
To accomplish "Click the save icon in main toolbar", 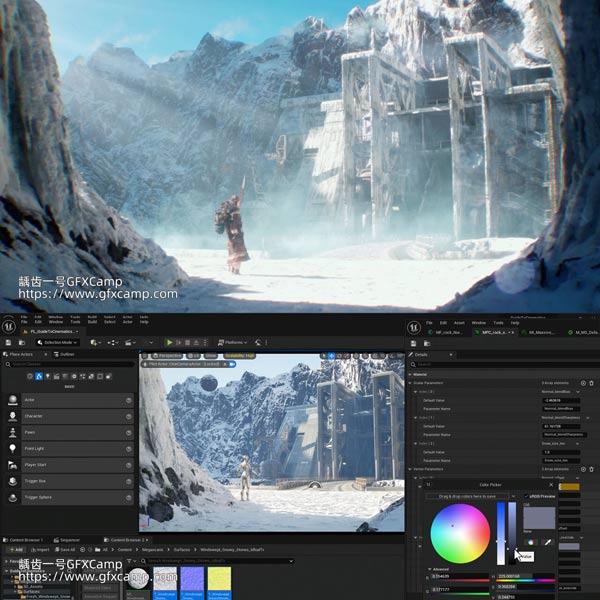I will [x=8, y=342].
